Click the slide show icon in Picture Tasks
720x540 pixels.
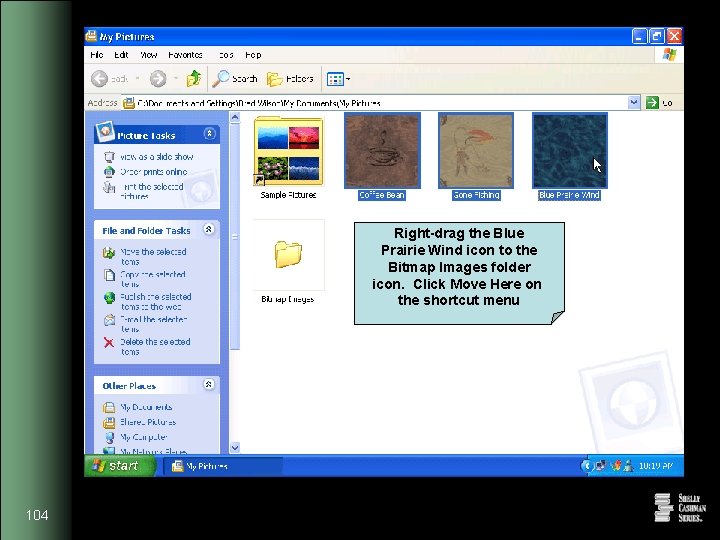click(x=109, y=157)
